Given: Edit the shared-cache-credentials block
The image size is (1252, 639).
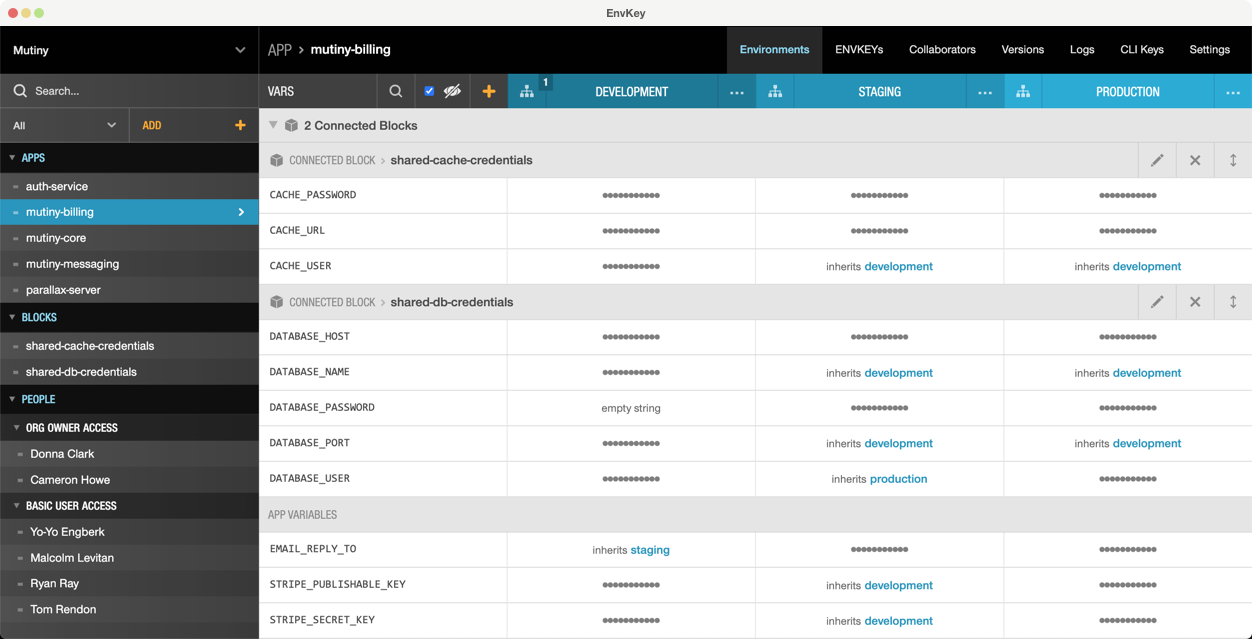Looking at the screenshot, I should (x=1157, y=160).
